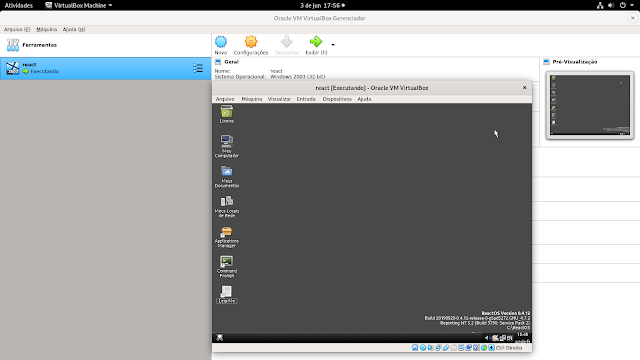Open the react VM list-menu icon
Image resolution: width=640 pixels, height=360 pixels.
[x=198, y=68]
